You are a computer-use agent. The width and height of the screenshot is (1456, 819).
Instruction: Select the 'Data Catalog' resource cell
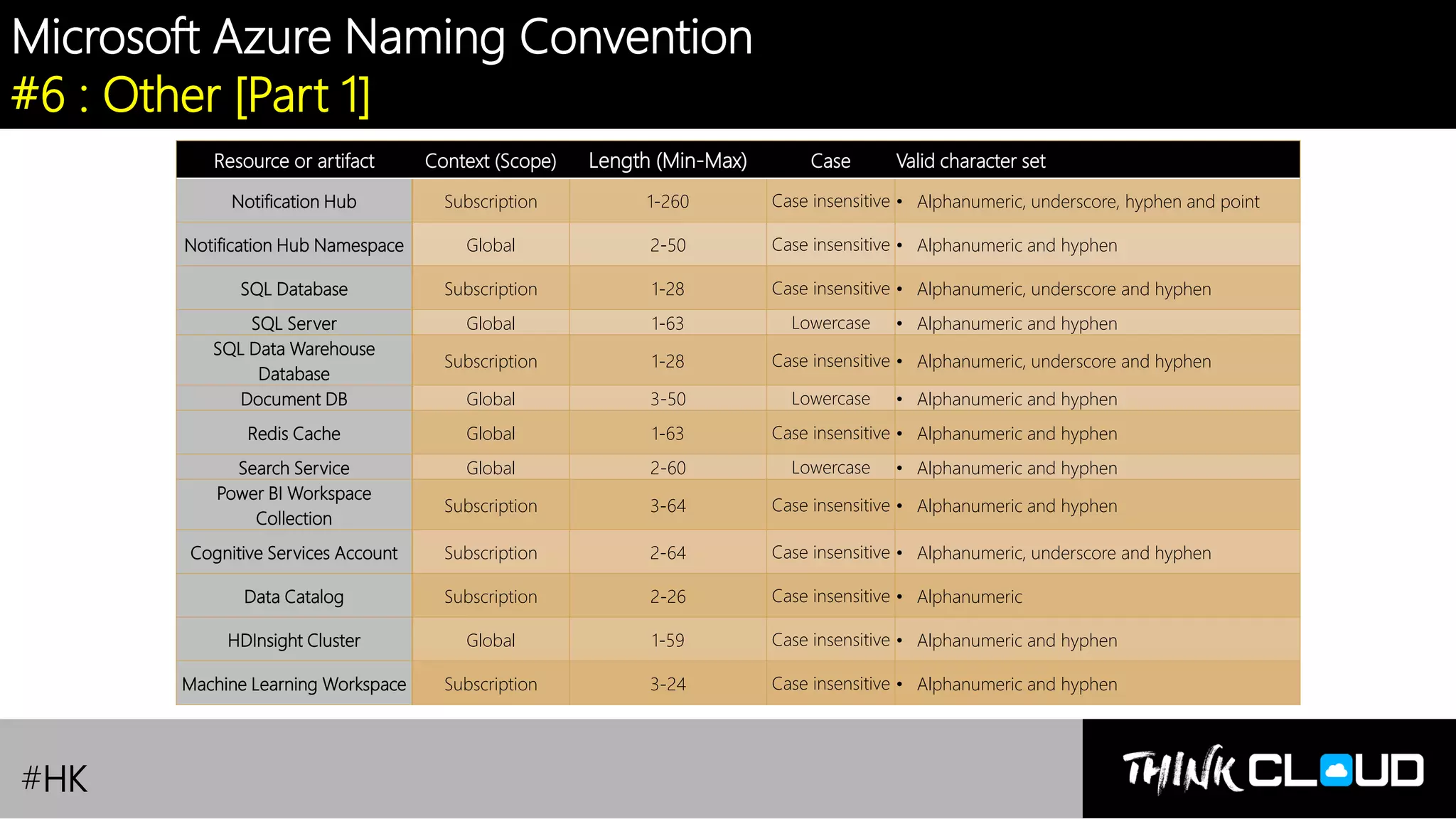[294, 596]
